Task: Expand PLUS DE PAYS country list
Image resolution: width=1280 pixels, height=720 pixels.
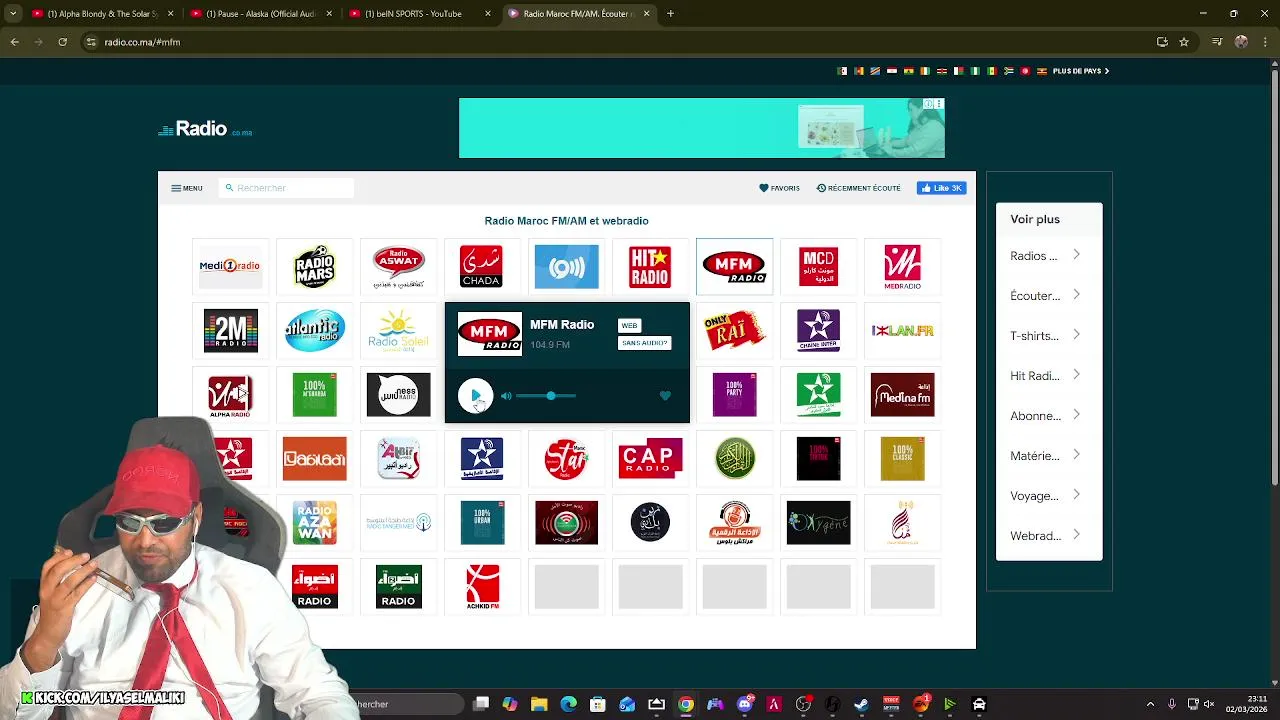Action: point(1081,71)
